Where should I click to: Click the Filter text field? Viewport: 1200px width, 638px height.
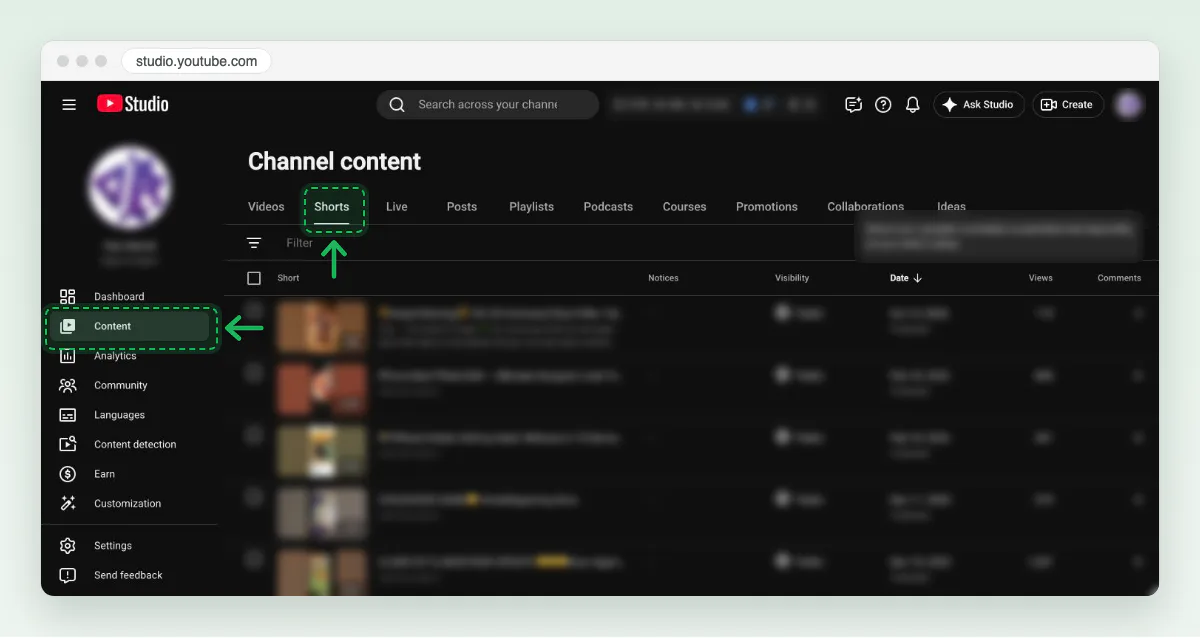pos(300,243)
